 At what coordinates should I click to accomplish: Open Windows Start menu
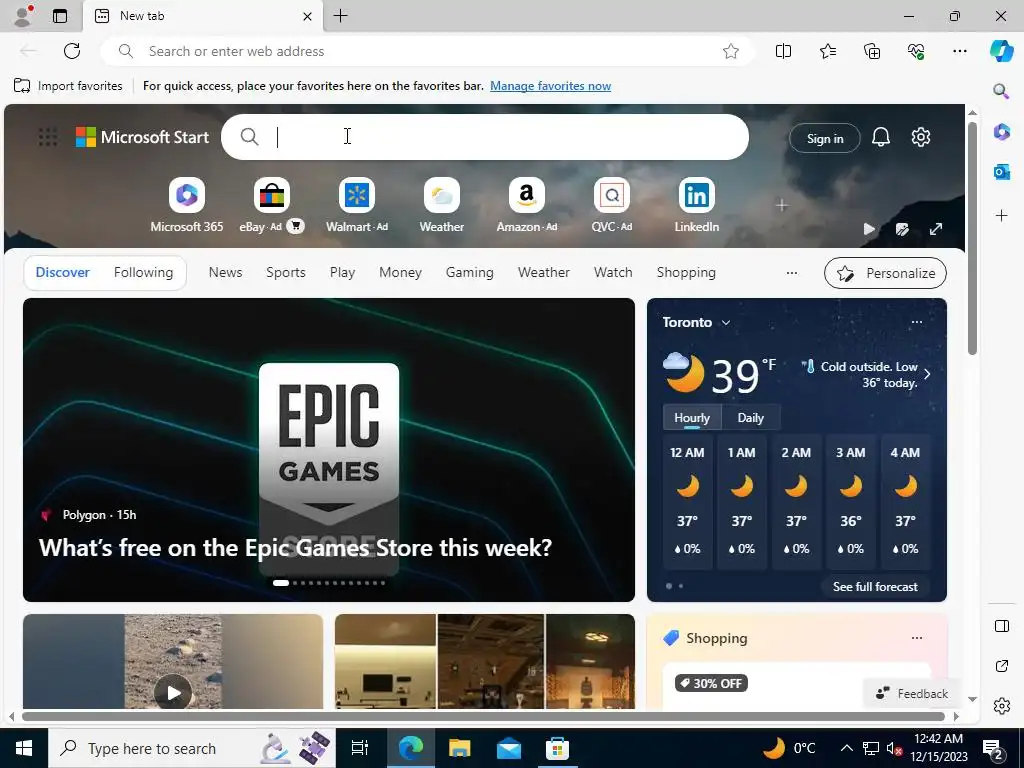(24, 748)
